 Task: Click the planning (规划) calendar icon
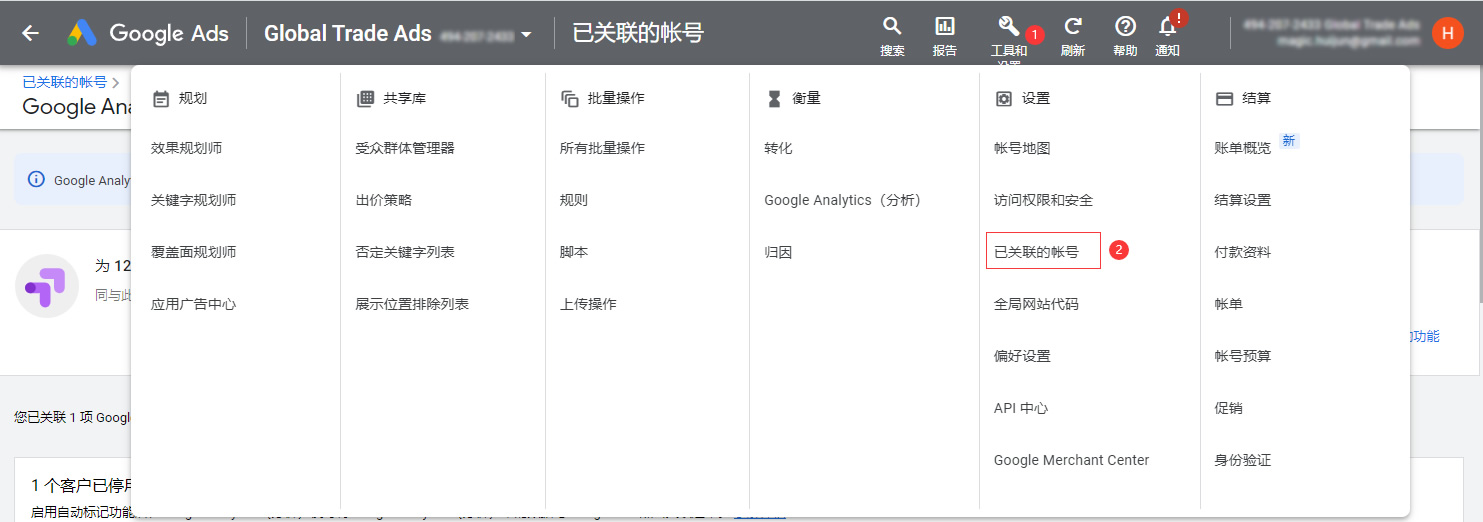[x=161, y=99]
